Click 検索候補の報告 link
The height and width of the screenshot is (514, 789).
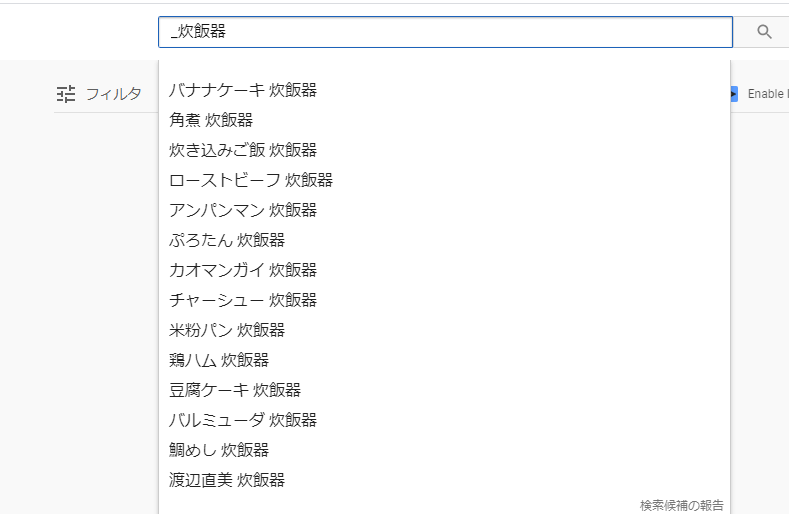(x=681, y=505)
